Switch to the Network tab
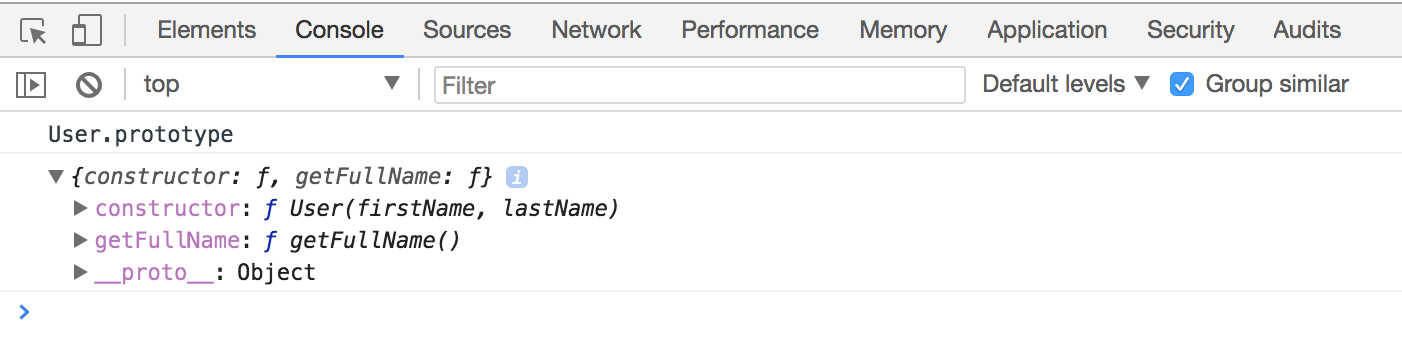The width and height of the screenshot is (1402, 362). tap(596, 30)
